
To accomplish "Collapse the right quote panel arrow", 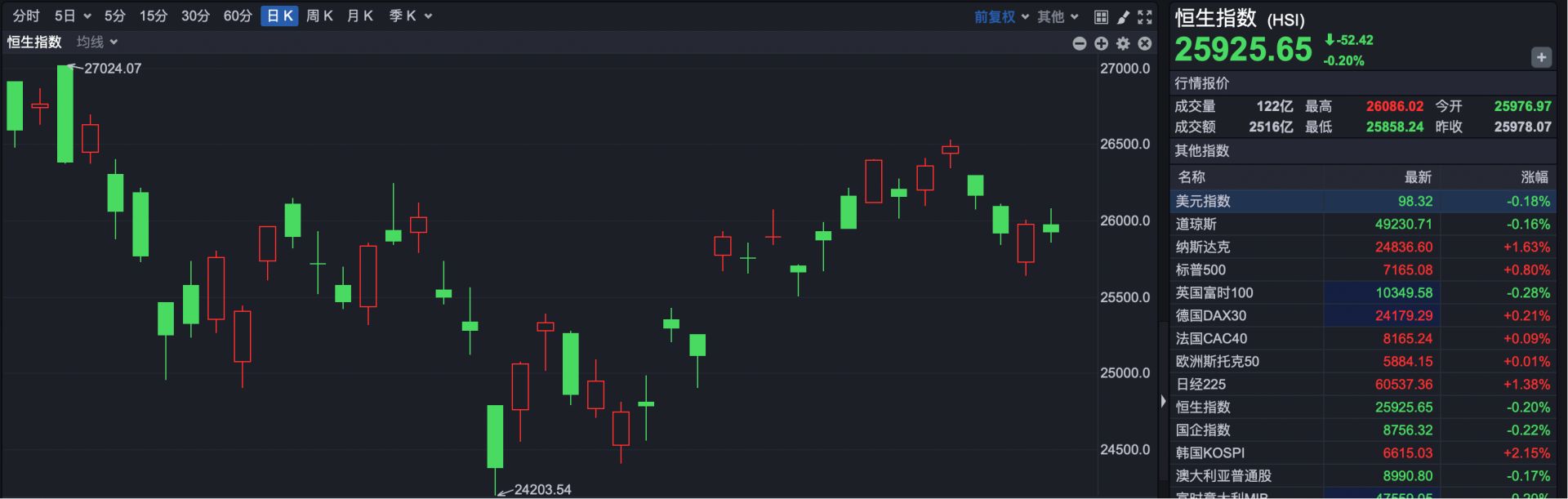I will coord(1163,401).
